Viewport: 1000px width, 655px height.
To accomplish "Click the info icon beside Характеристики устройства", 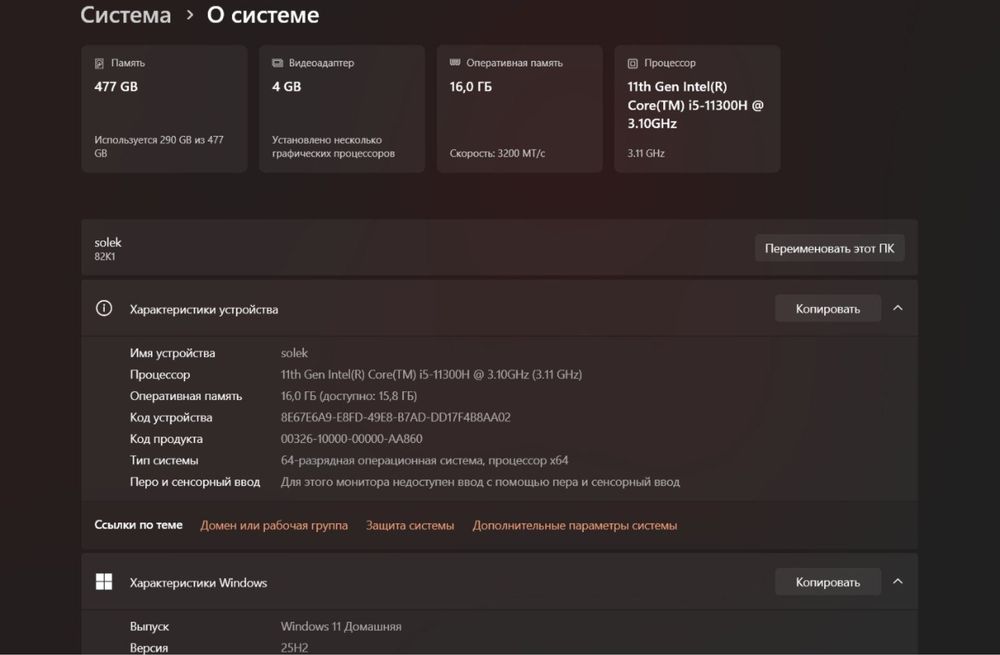I will tap(104, 309).
